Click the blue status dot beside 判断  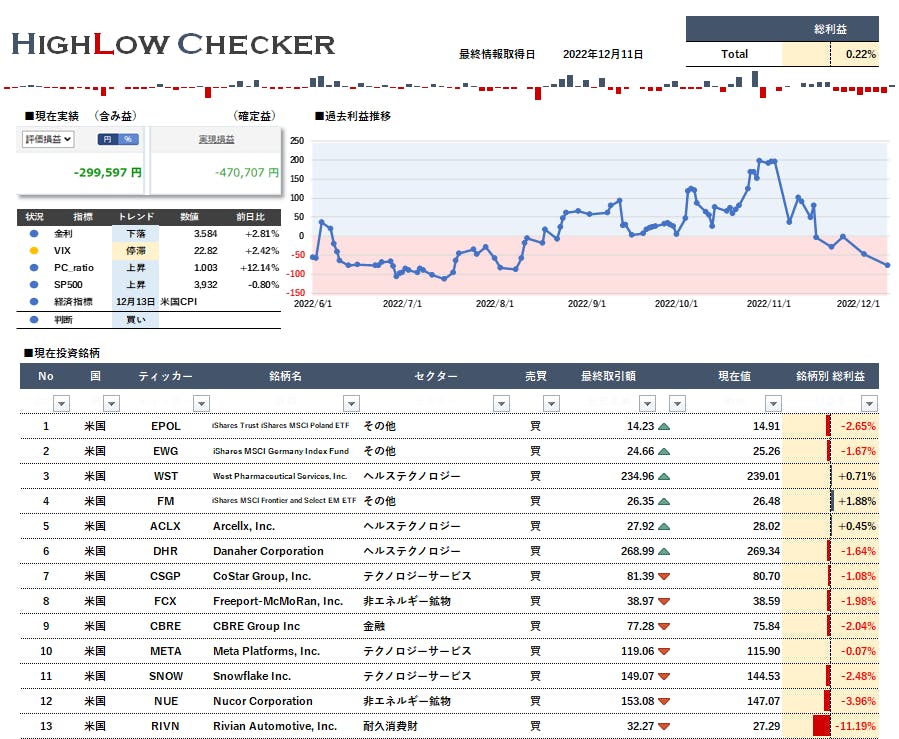click(x=34, y=320)
